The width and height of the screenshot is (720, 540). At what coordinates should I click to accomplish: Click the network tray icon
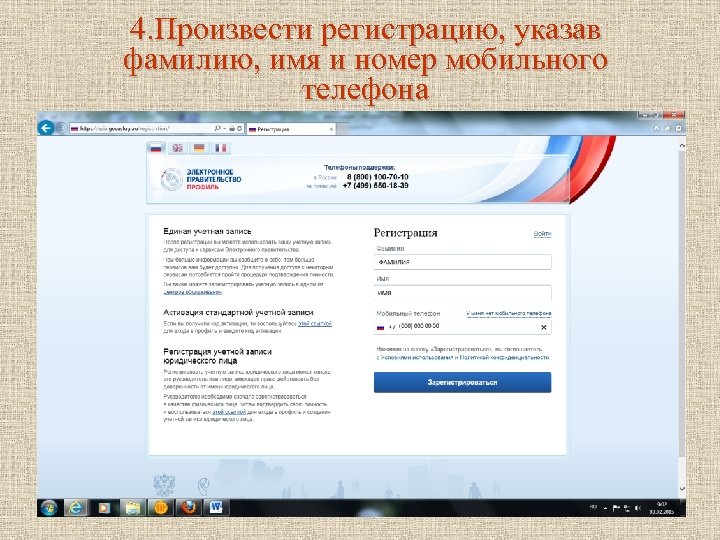627,508
